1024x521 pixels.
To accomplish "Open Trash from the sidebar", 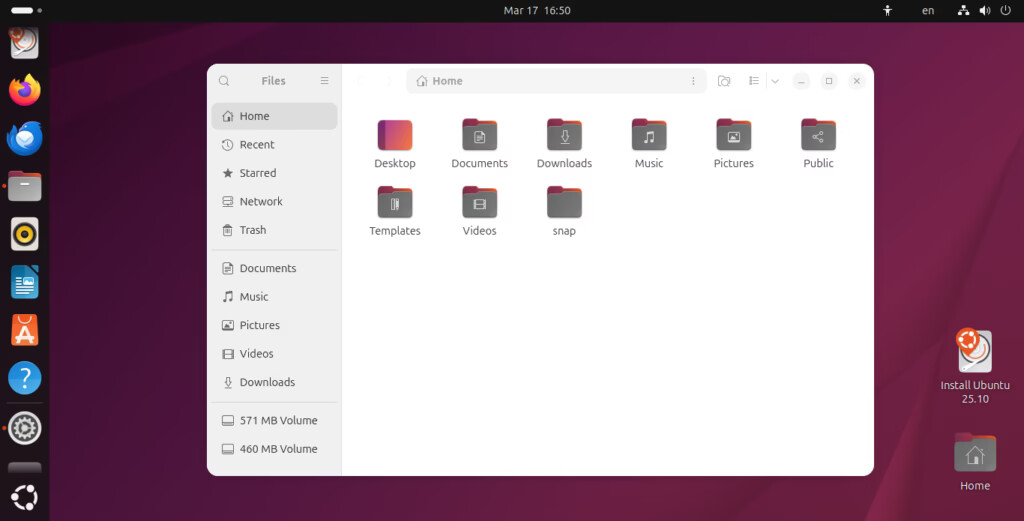I will coord(252,230).
